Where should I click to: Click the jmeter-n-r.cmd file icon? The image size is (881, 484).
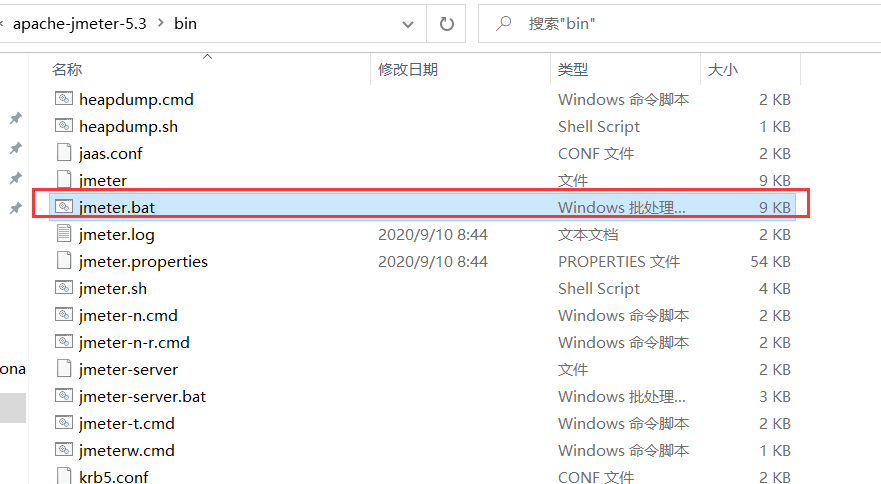click(64, 342)
